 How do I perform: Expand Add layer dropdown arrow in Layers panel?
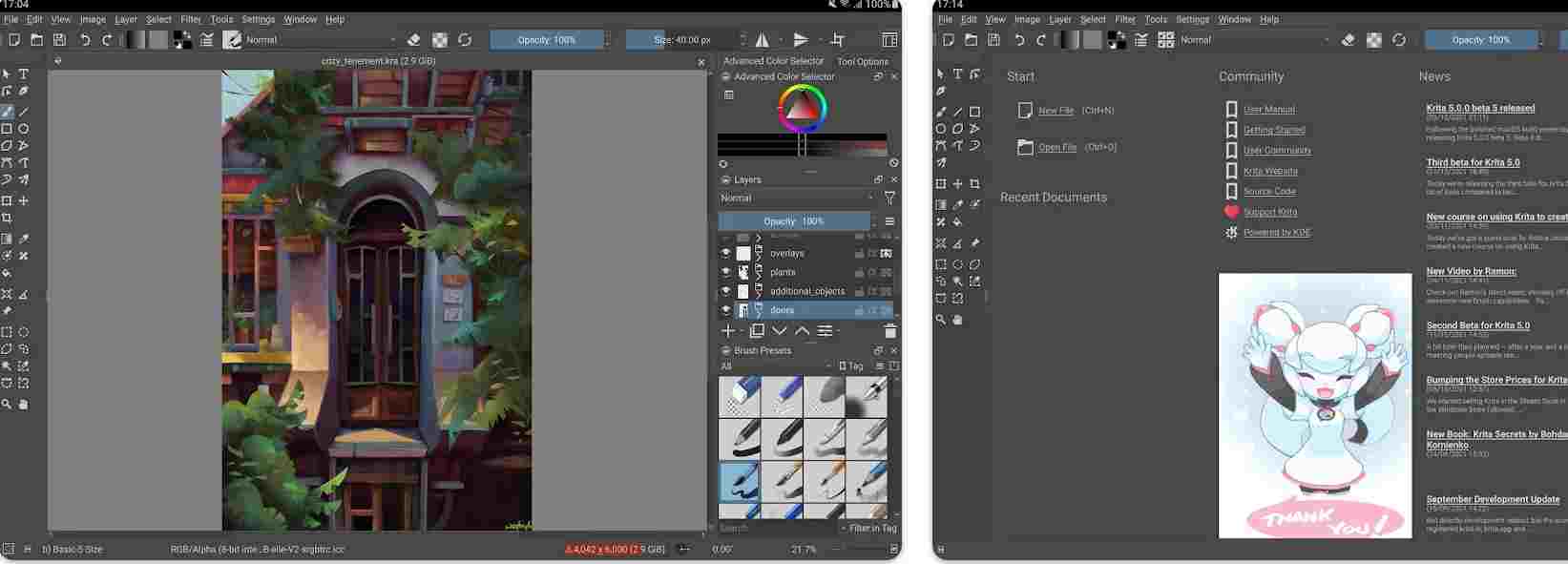[742, 331]
